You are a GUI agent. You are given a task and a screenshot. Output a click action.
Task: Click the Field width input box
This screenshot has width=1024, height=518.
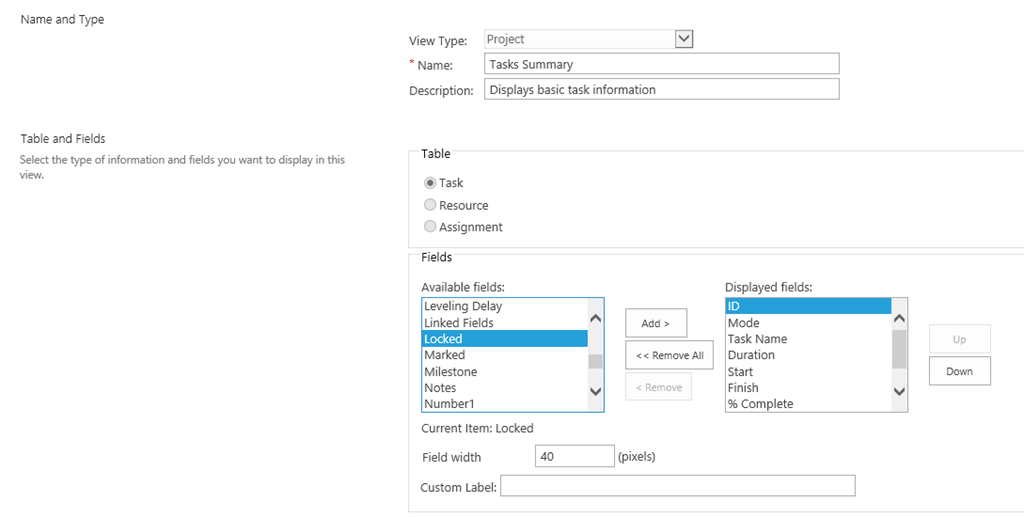coord(575,457)
